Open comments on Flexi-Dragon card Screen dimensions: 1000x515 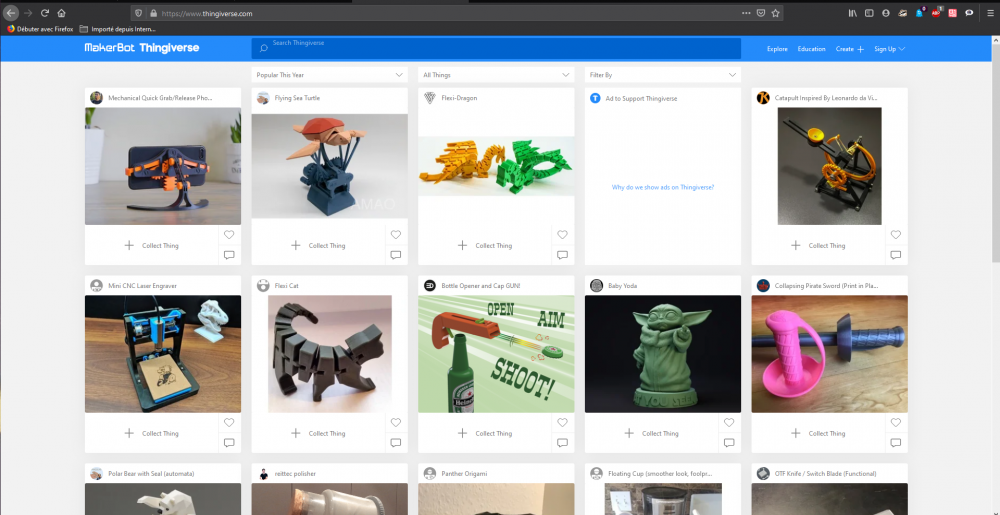coord(562,255)
